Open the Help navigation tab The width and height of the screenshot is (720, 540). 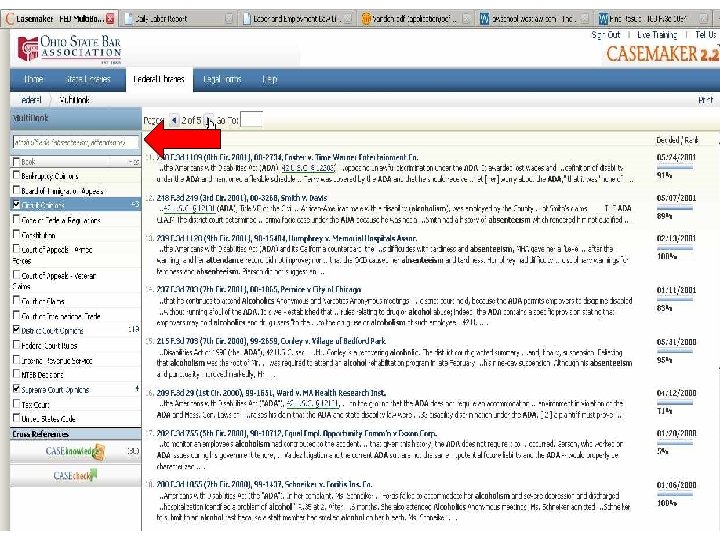[270, 79]
